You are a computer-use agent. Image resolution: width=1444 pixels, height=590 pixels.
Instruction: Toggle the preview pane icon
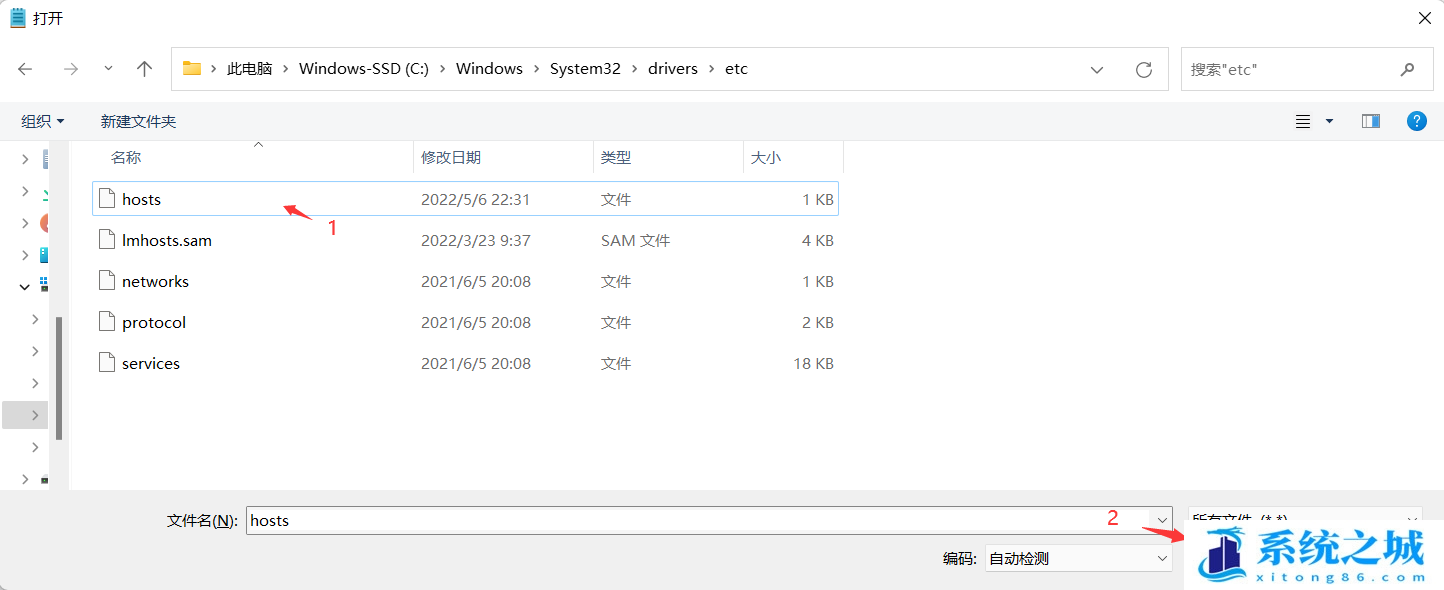tap(1371, 121)
